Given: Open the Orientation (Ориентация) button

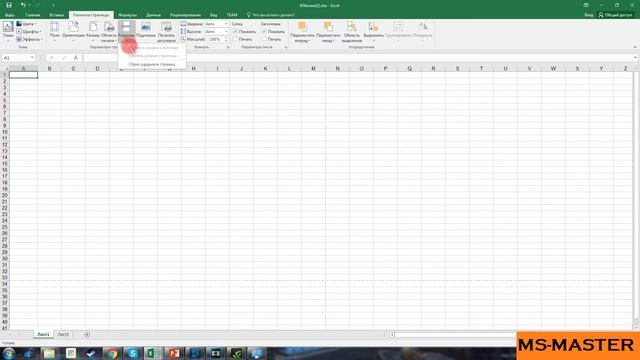Looking at the screenshot, I should point(73,31).
